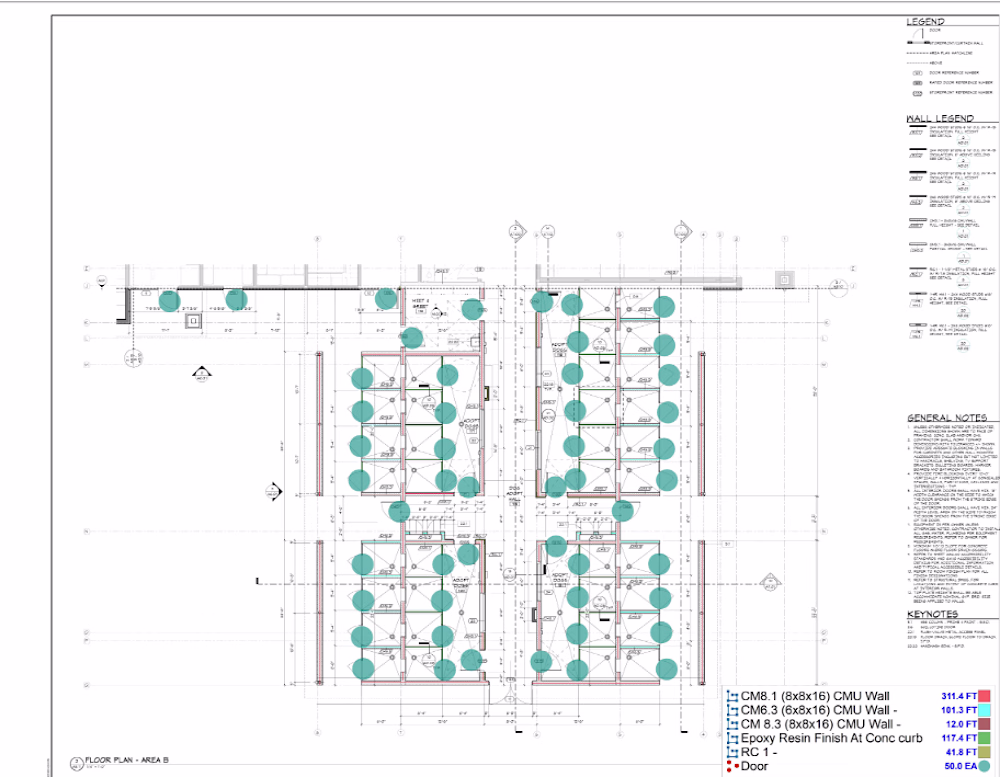Select the 'CM8.1 (8x8x16) CMU Wall' legend label
Image resolution: width=1000 pixels, height=777 pixels.
815,697
